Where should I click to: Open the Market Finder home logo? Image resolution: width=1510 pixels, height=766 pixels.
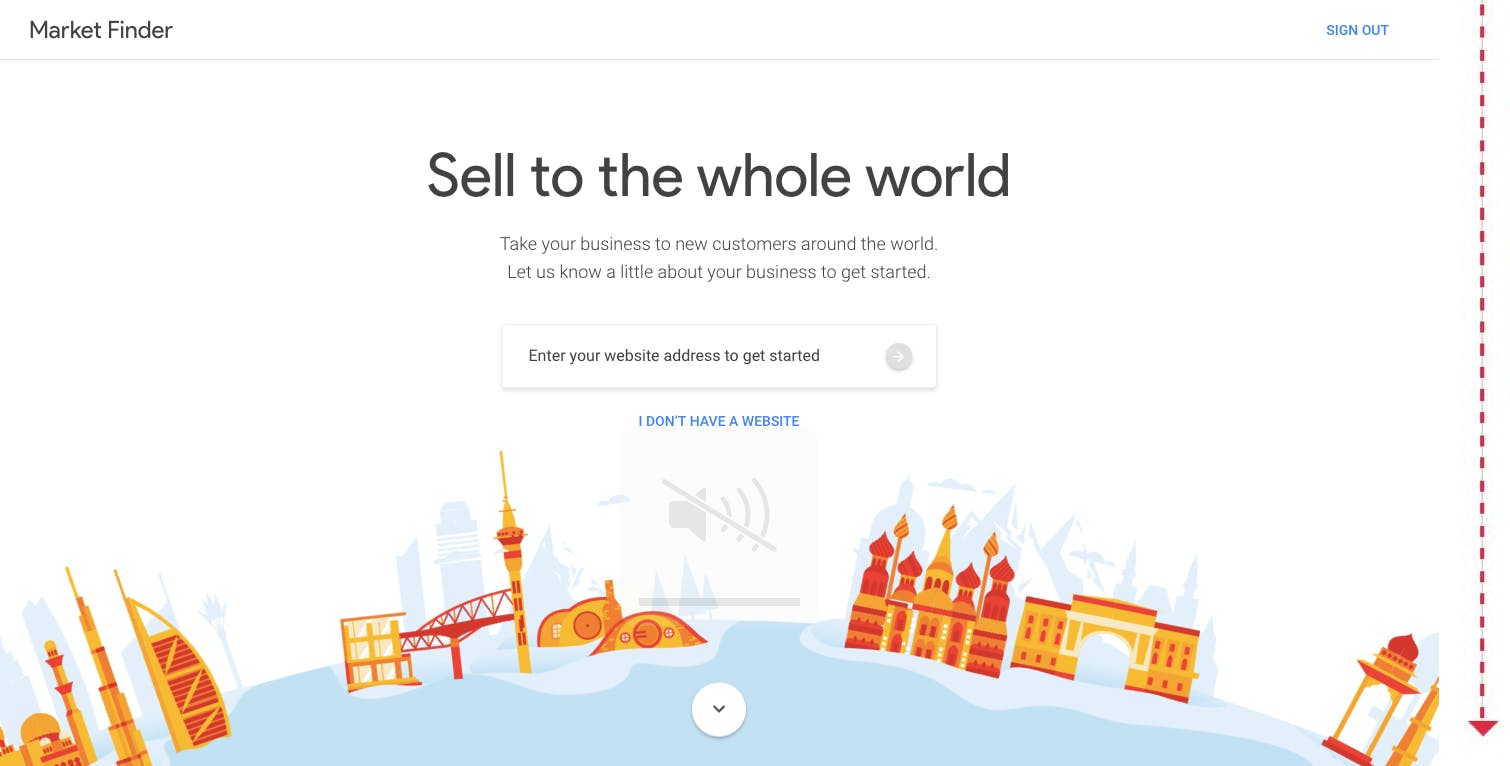[101, 30]
